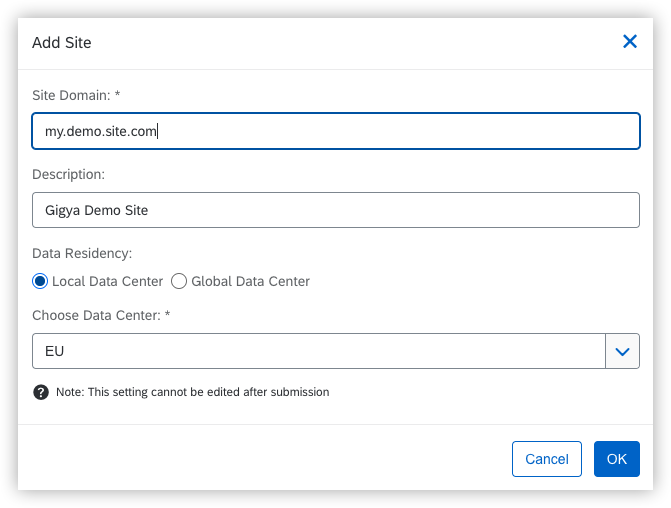Select the Global Data Center radio button
Image resolution: width=671 pixels, height=508 pixels.
coord(179,281)
